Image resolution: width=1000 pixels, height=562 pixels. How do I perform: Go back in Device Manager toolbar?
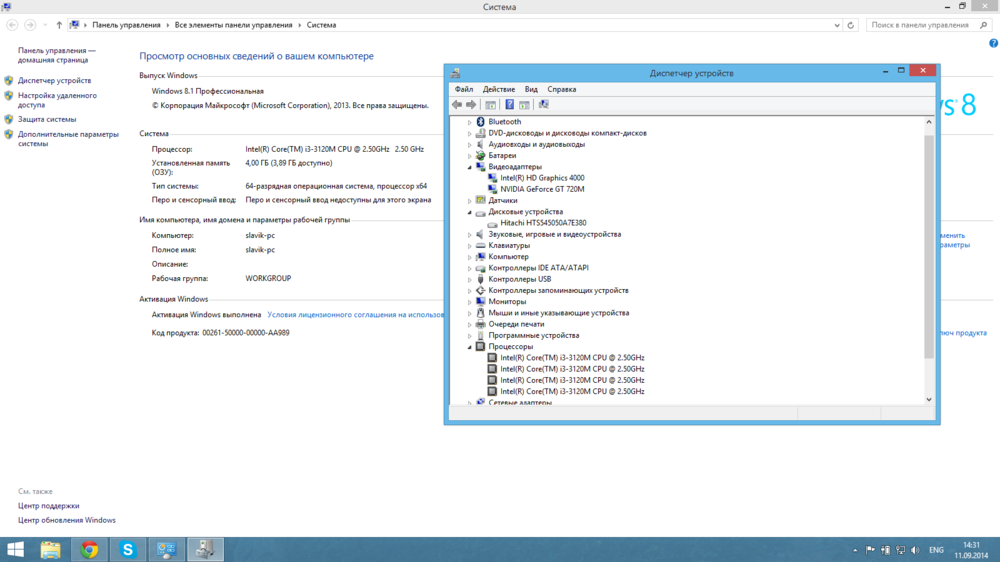pos(457,105)
